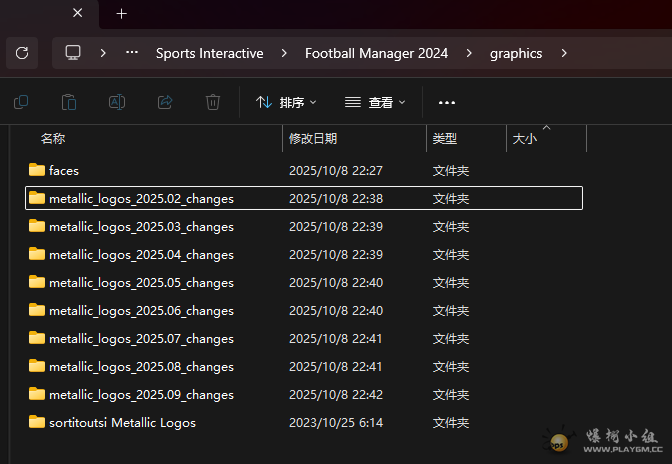Click graphics breadcrumb segment
Screen dimensions: 672x464
coord(516,54)
